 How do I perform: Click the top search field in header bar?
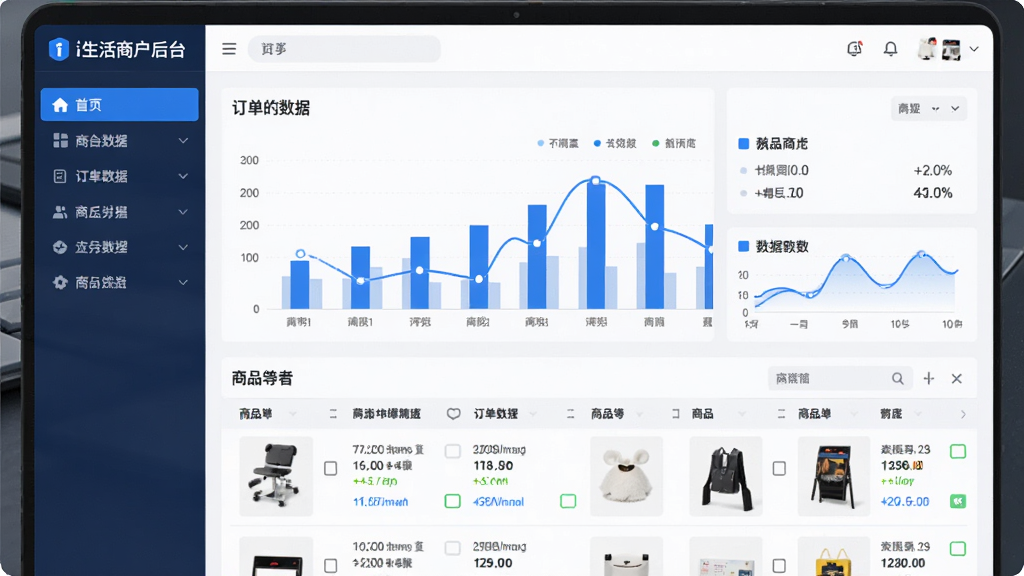click(x=344, y=49)
